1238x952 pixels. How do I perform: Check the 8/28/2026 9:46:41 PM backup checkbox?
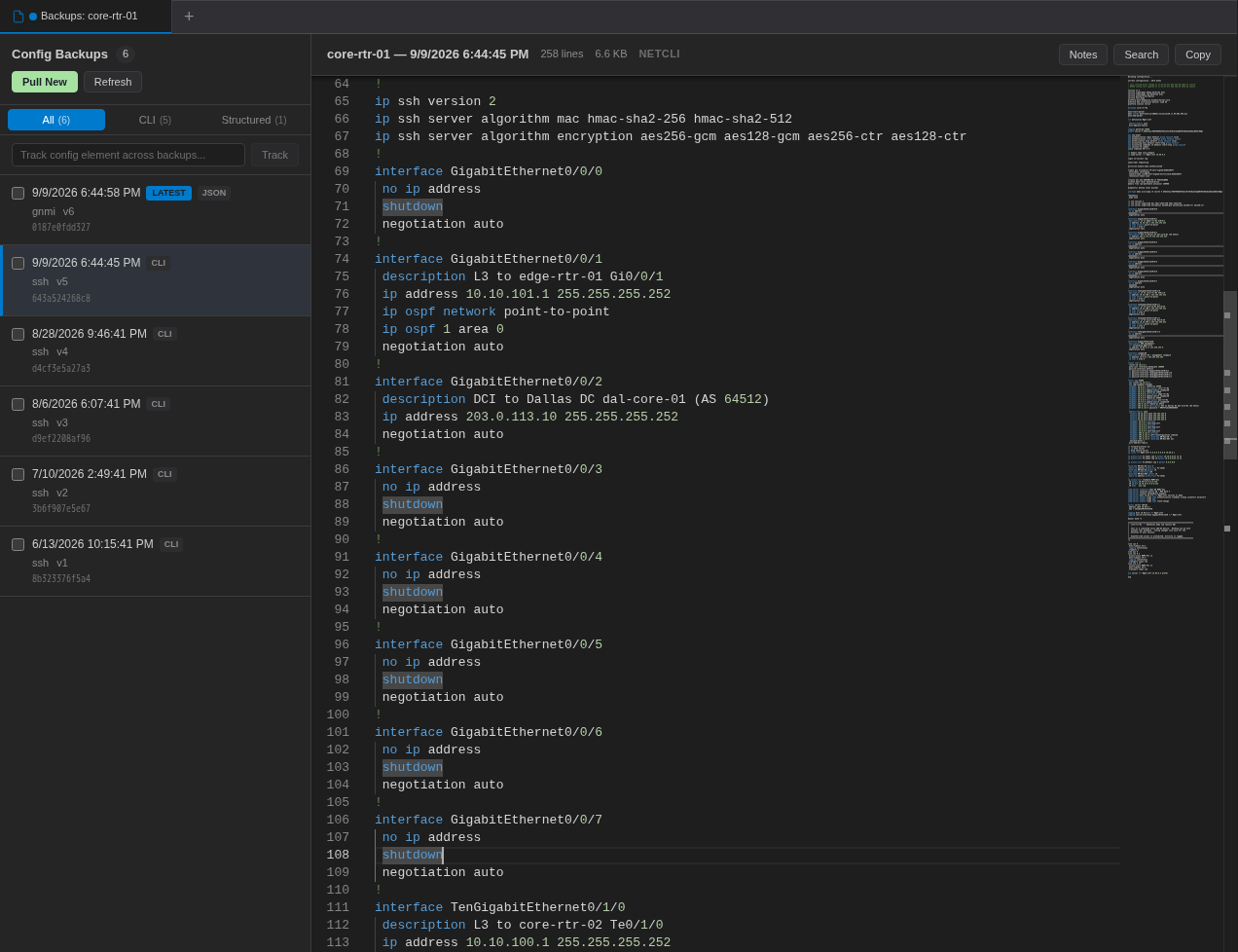tap(18, 334)
